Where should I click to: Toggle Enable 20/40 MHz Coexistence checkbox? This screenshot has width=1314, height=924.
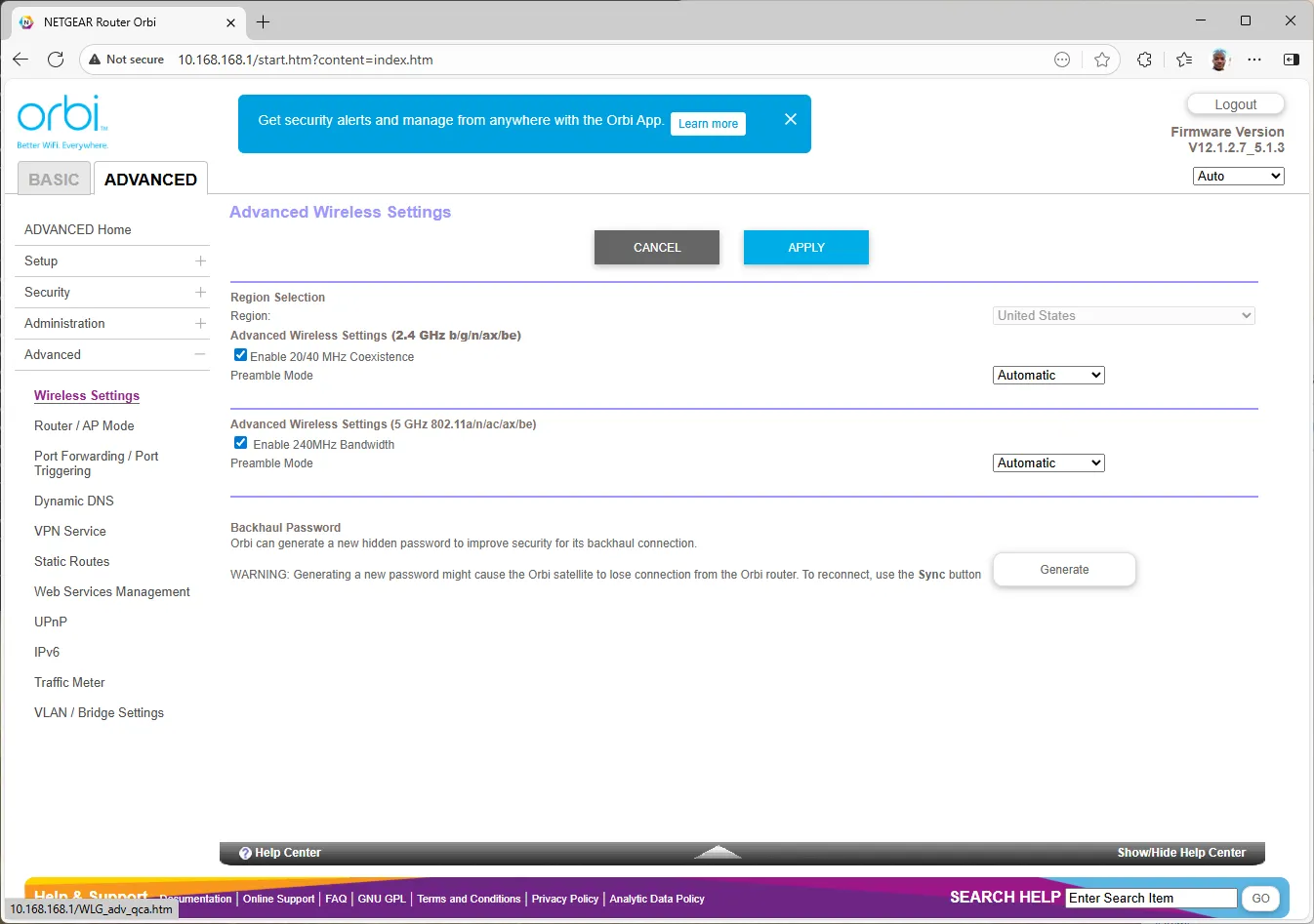tap(240, 355)
